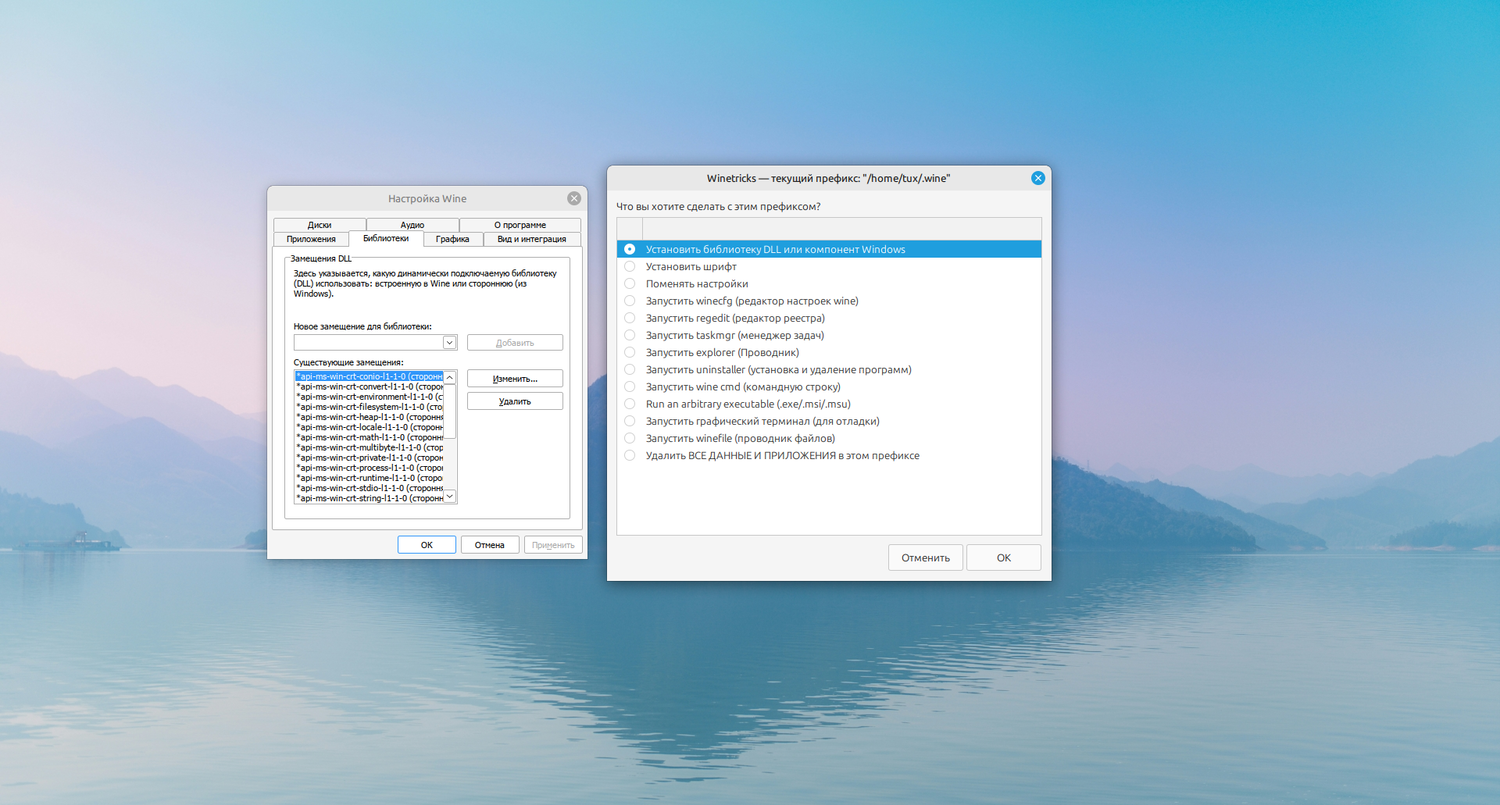
Task: Select 'Запустить explorer (Проводник)' option
Action: click(x=829, y=352)
